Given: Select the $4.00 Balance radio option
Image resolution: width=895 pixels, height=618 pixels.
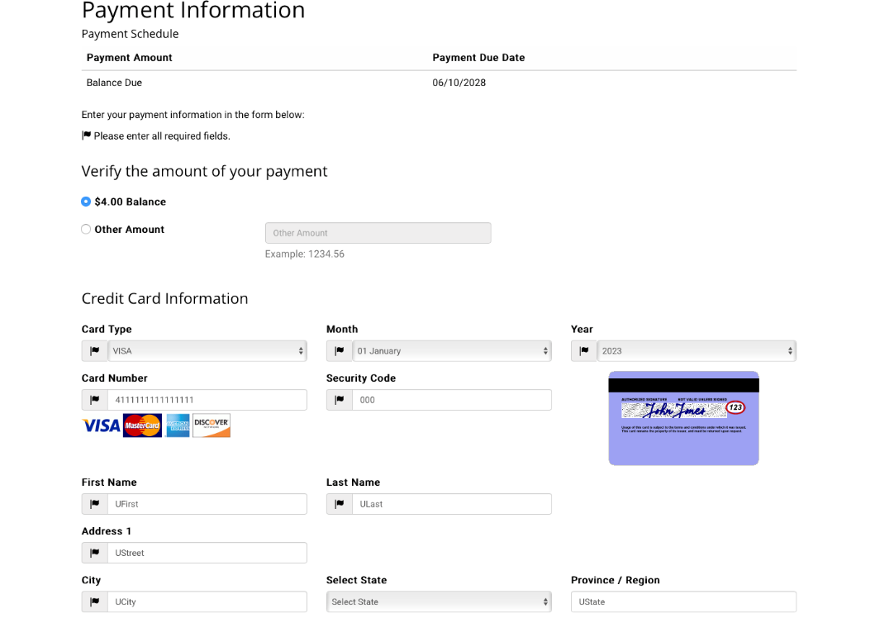Looking at the screenshot, I should (x=86, y=202).
